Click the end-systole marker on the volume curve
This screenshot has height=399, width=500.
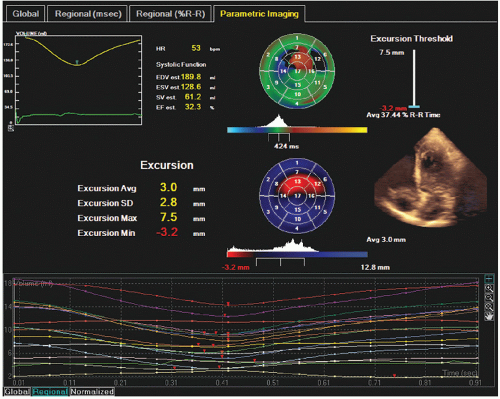click(x=77, y=62)
